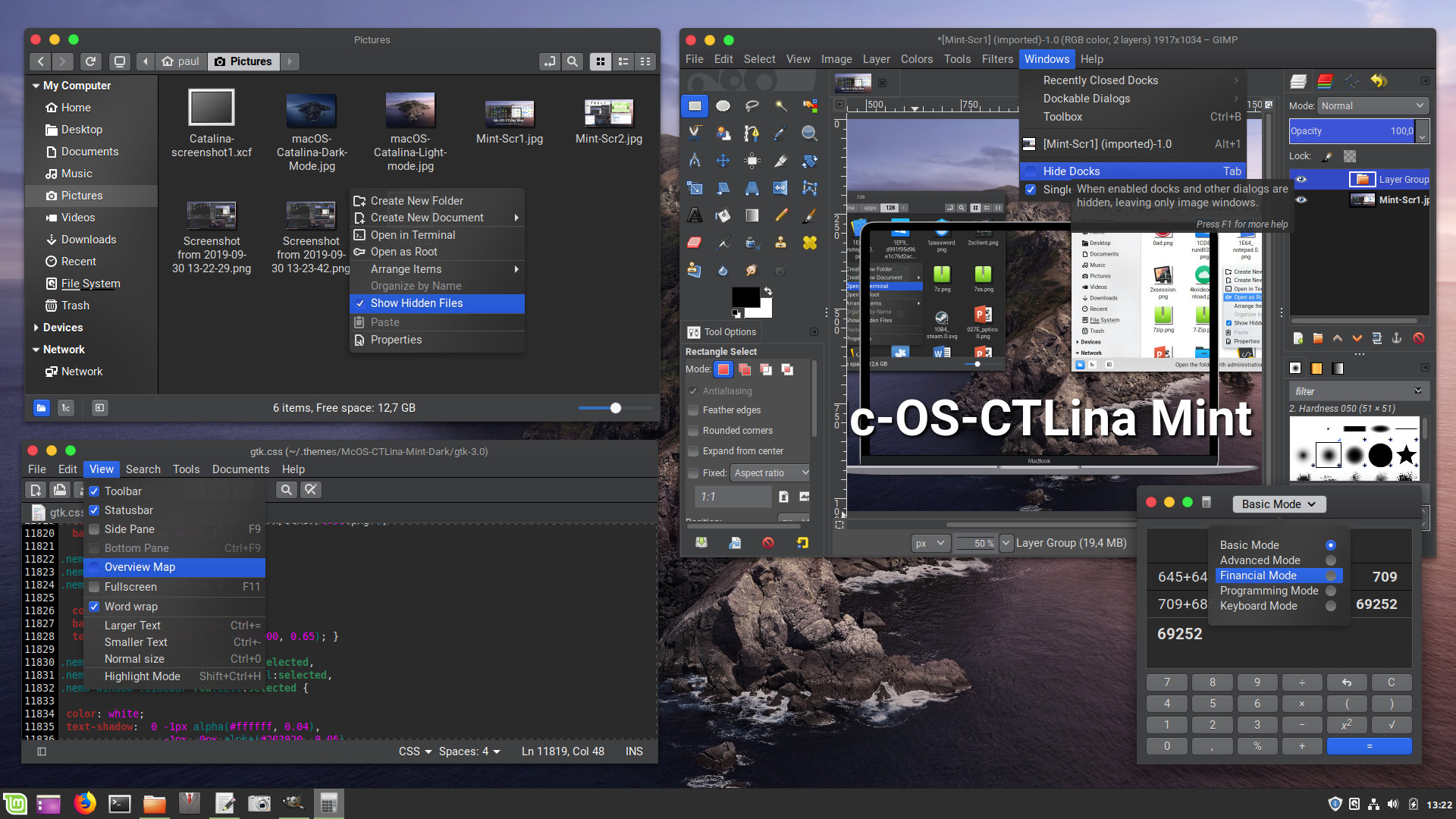
Task: Select the Zoom magnifier tool in GIMP toolbox
Action: 809,133
